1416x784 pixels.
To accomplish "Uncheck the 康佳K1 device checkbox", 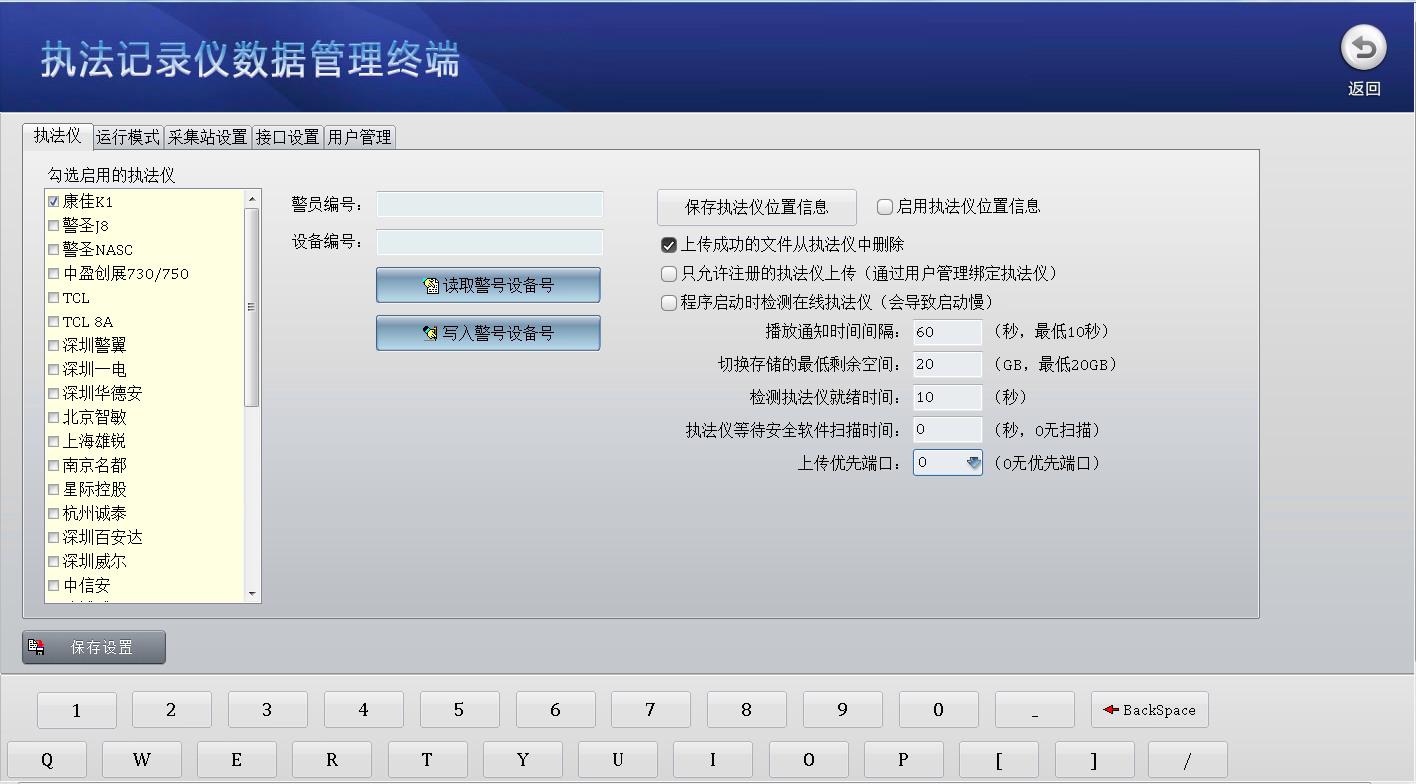I will [x=54, y=202].
